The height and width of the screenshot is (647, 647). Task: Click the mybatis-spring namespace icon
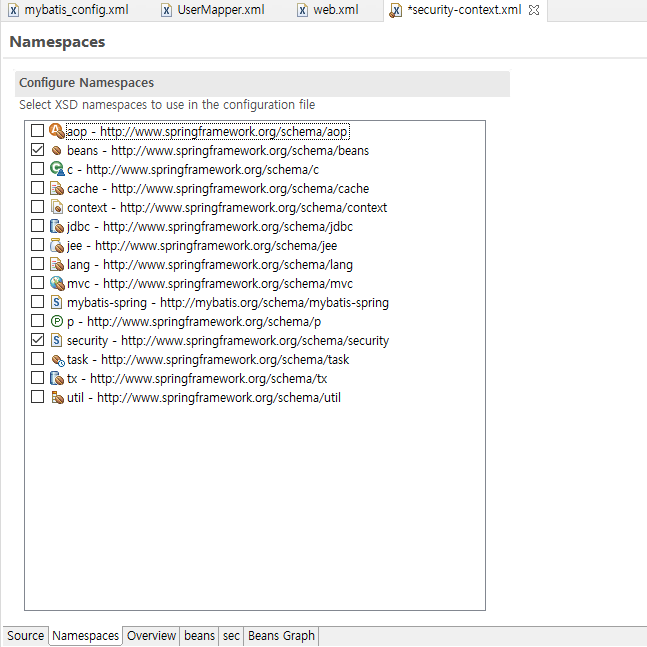57,302
